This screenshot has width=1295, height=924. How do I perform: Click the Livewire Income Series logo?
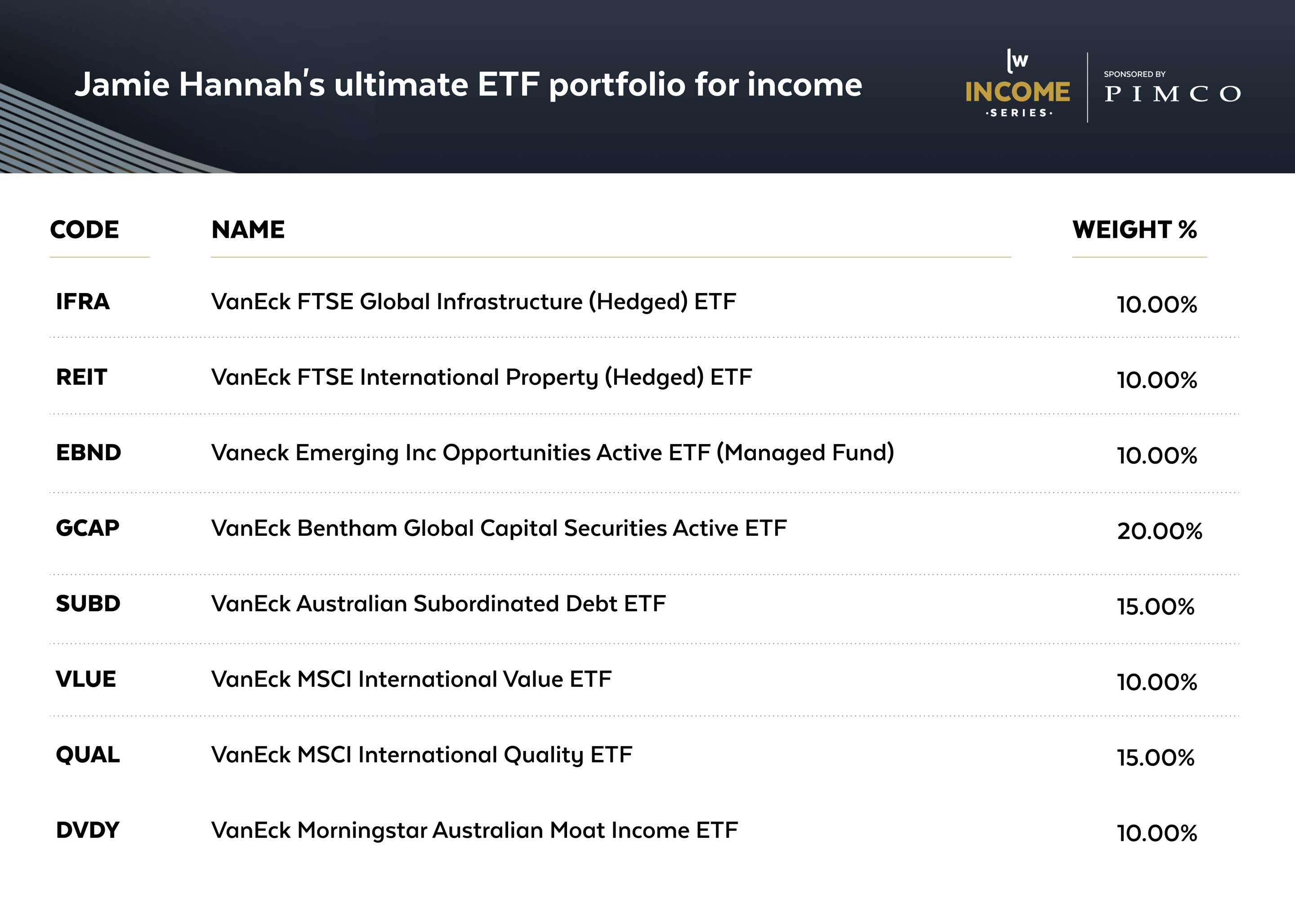1017,85
